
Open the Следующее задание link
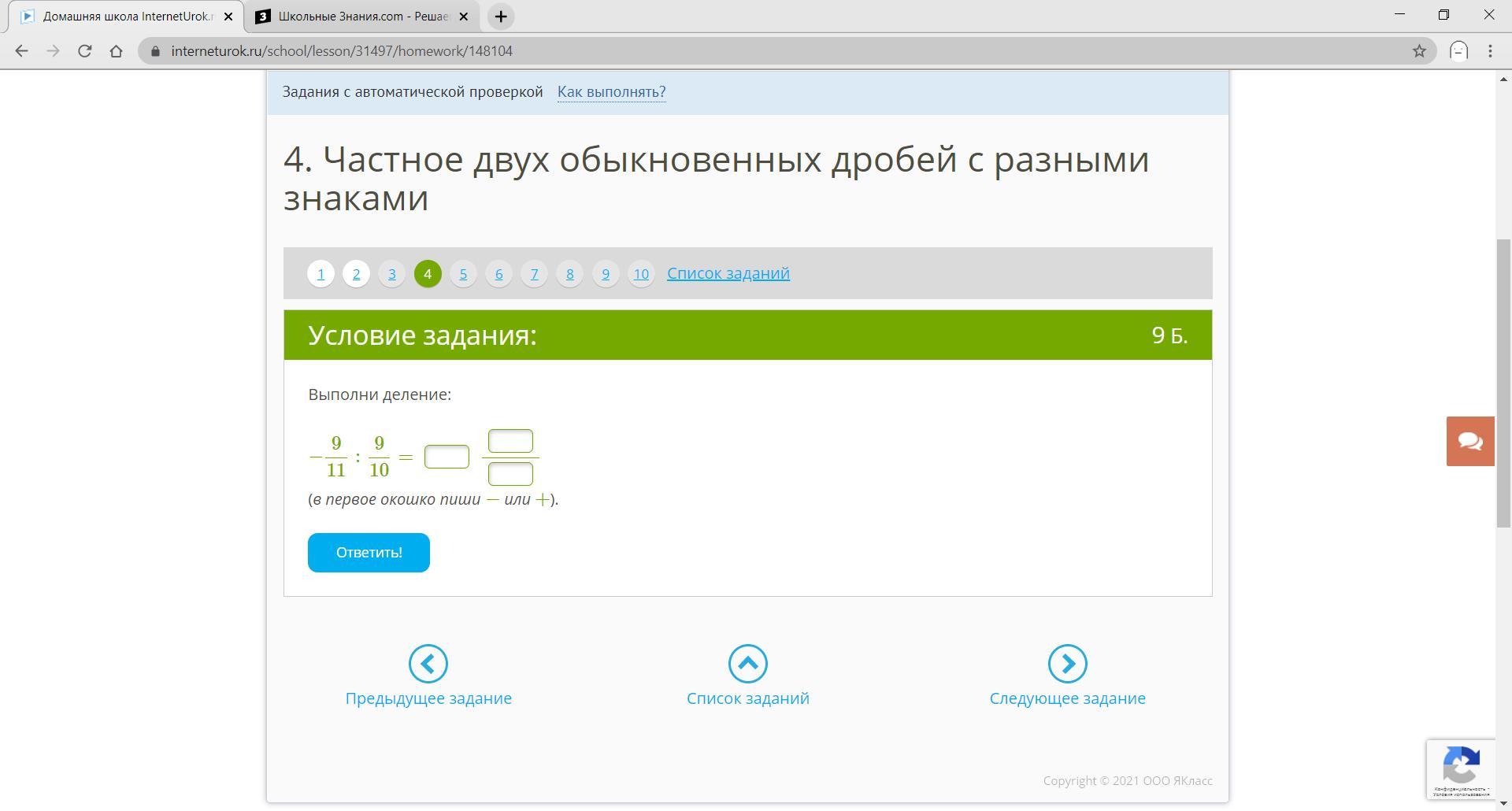click(x=1068, y=698)
